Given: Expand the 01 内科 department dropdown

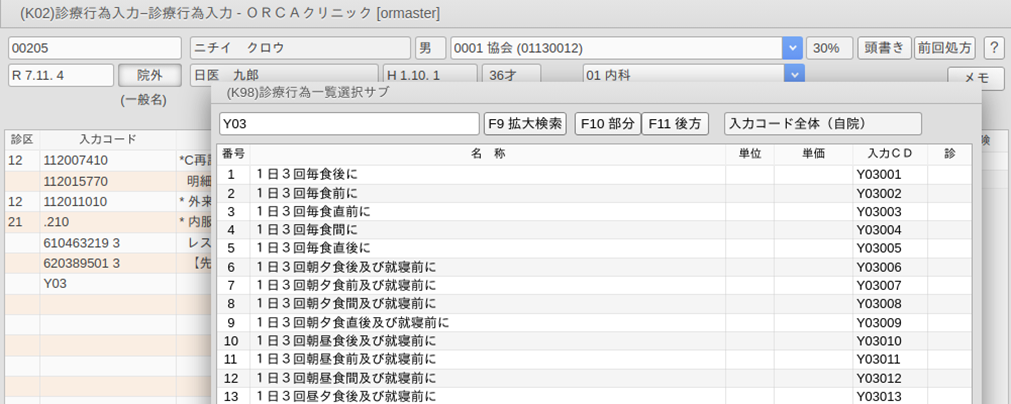Looking at the screenshot, I should coord(794,75).
